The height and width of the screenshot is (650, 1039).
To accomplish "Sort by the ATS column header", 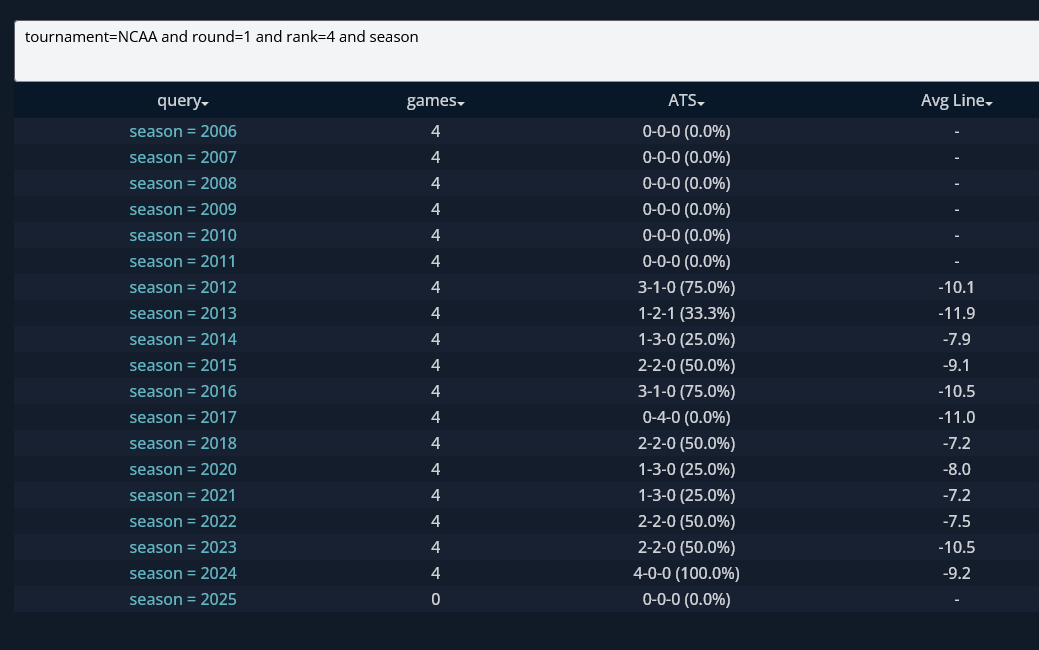I will pyautogui.click(x=686, y=101).
